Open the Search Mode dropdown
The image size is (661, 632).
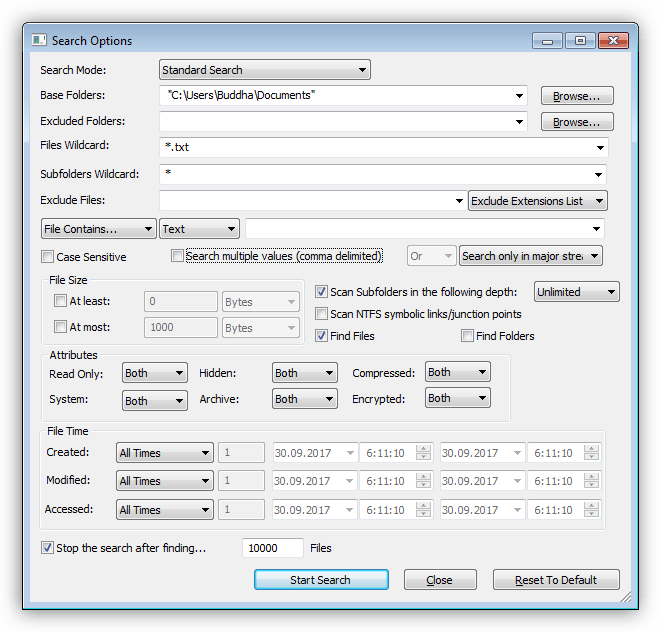265,70
